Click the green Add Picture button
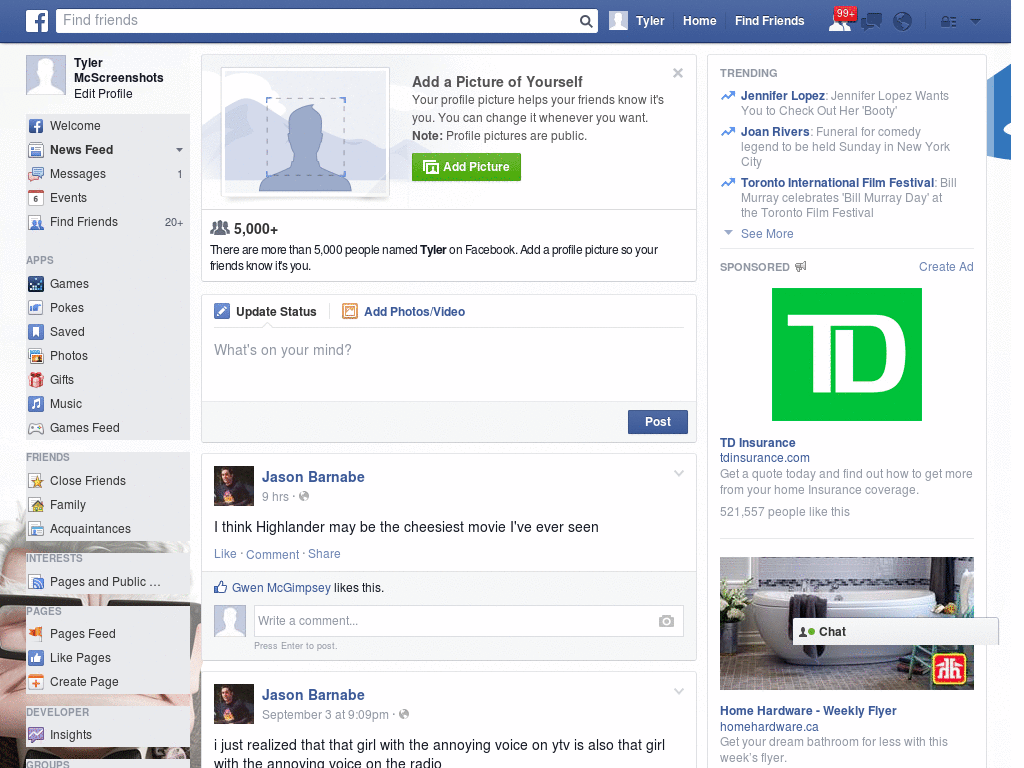The width and height of the screenshot is (1024, 768). 466,167
